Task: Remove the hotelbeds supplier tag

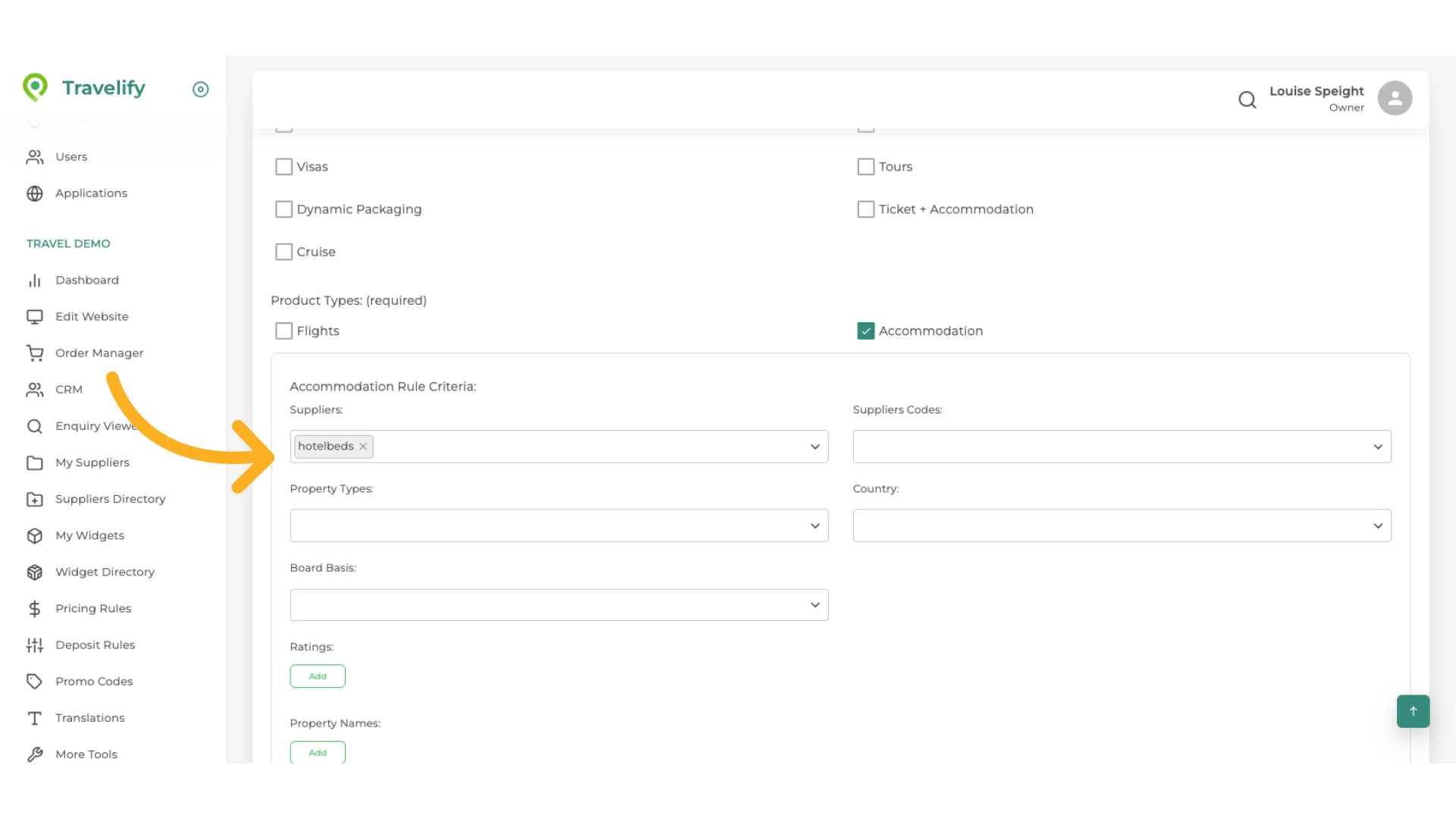Action: [x=363, y=447]
